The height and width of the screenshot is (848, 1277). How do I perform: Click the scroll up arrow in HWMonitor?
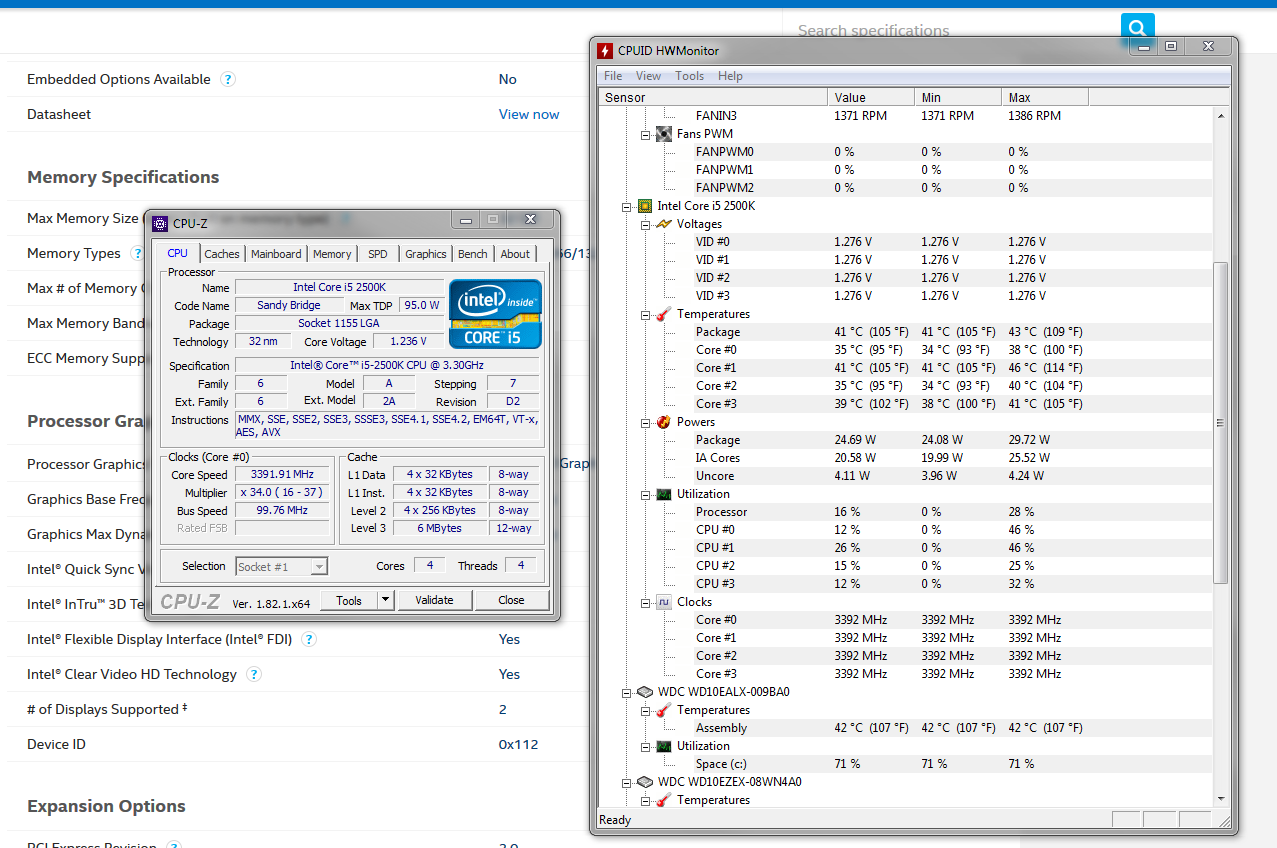(x=1221, y=115)
